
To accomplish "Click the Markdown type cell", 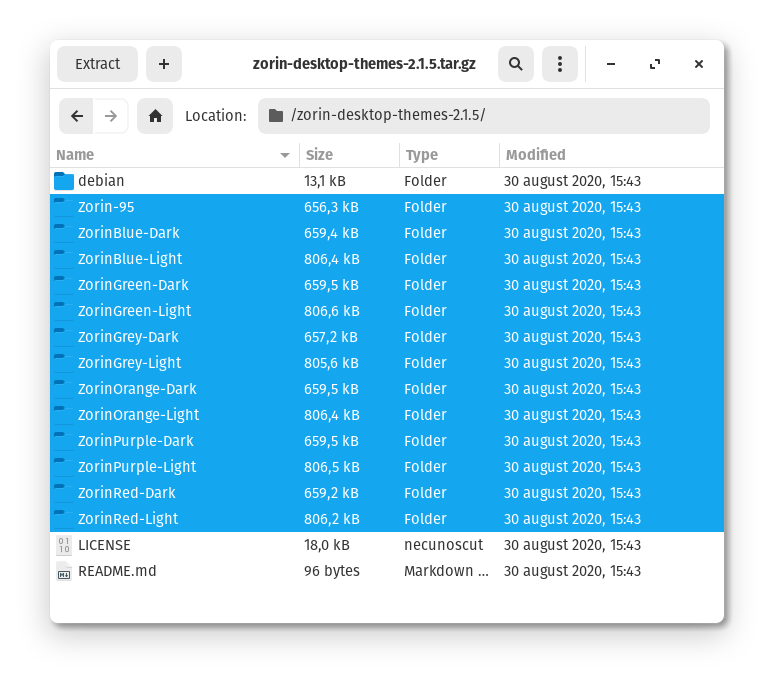I will (x=447, y=571).
